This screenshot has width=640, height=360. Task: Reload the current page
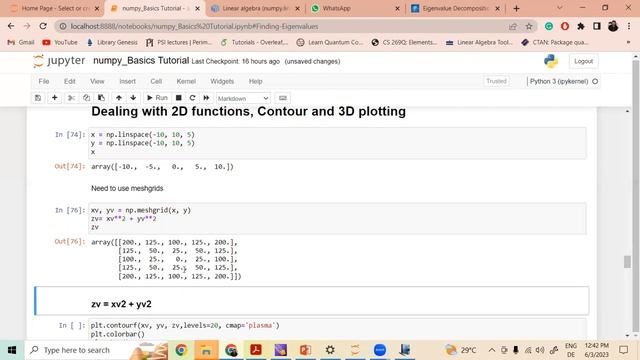click(43, 26)
